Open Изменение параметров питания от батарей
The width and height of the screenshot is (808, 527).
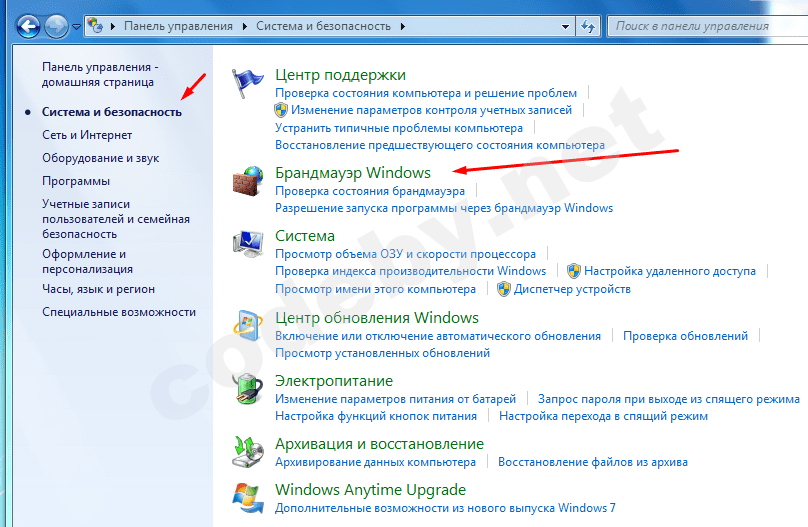coord(395,399)
